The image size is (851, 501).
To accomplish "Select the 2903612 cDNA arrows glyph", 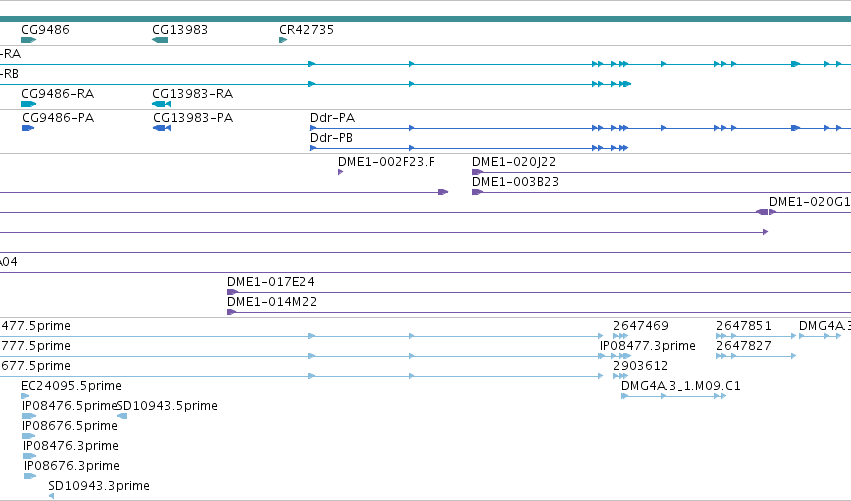I will pos(620,376).
